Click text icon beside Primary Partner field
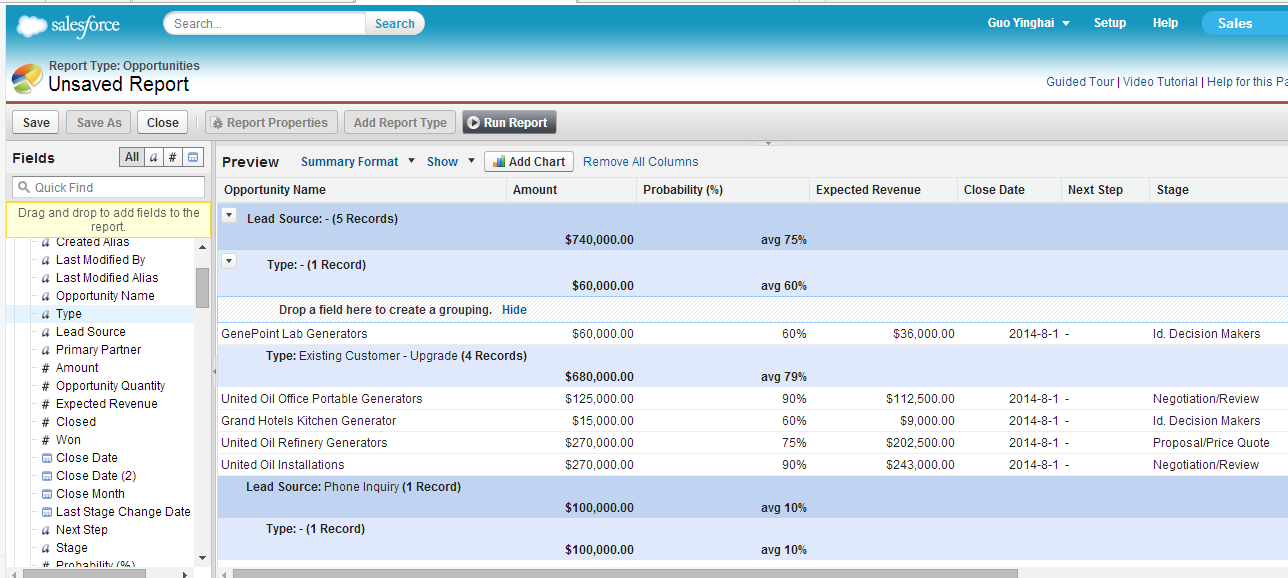 coord(46,350)
